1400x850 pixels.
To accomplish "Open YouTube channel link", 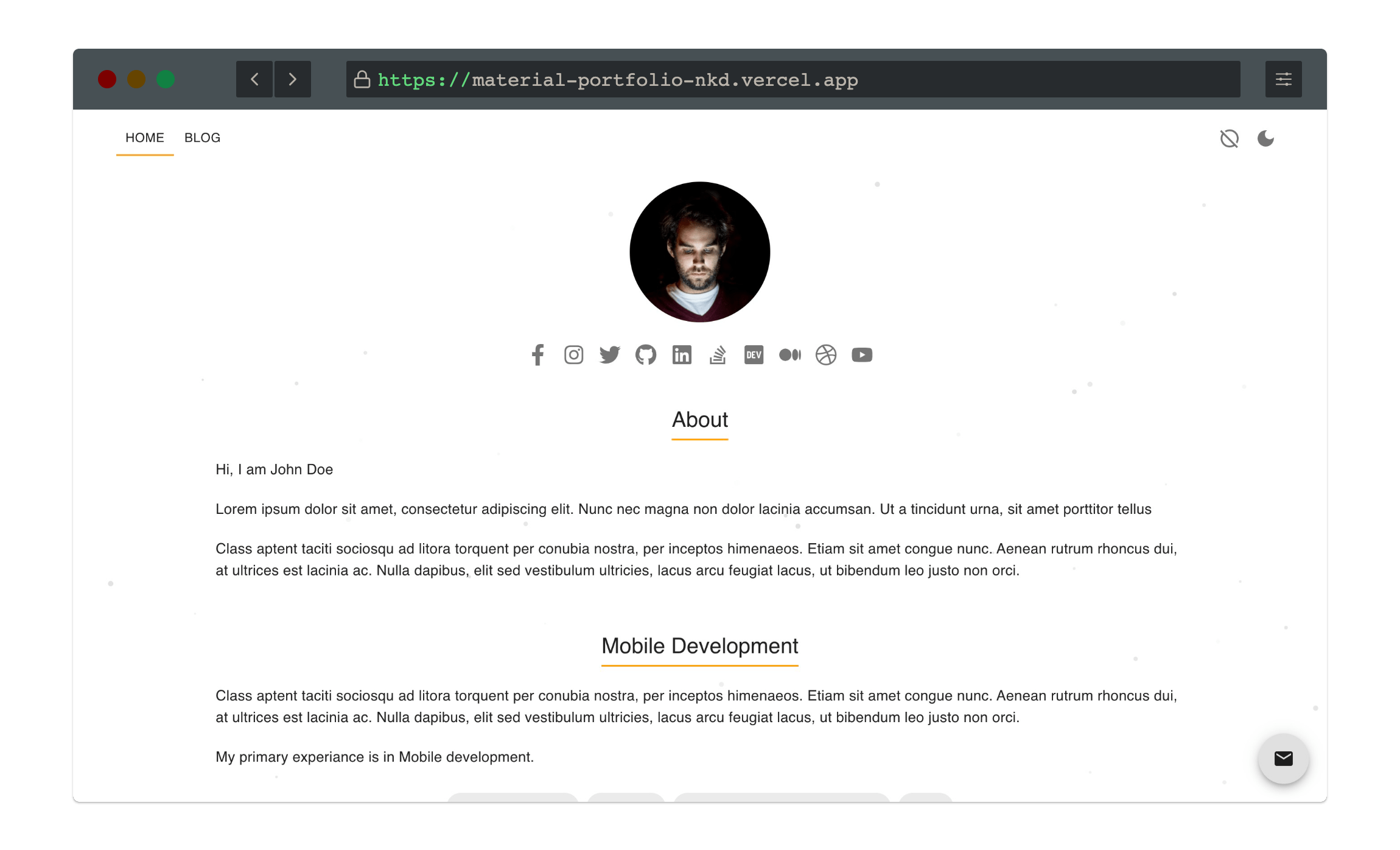I will [x=862, y=354].
